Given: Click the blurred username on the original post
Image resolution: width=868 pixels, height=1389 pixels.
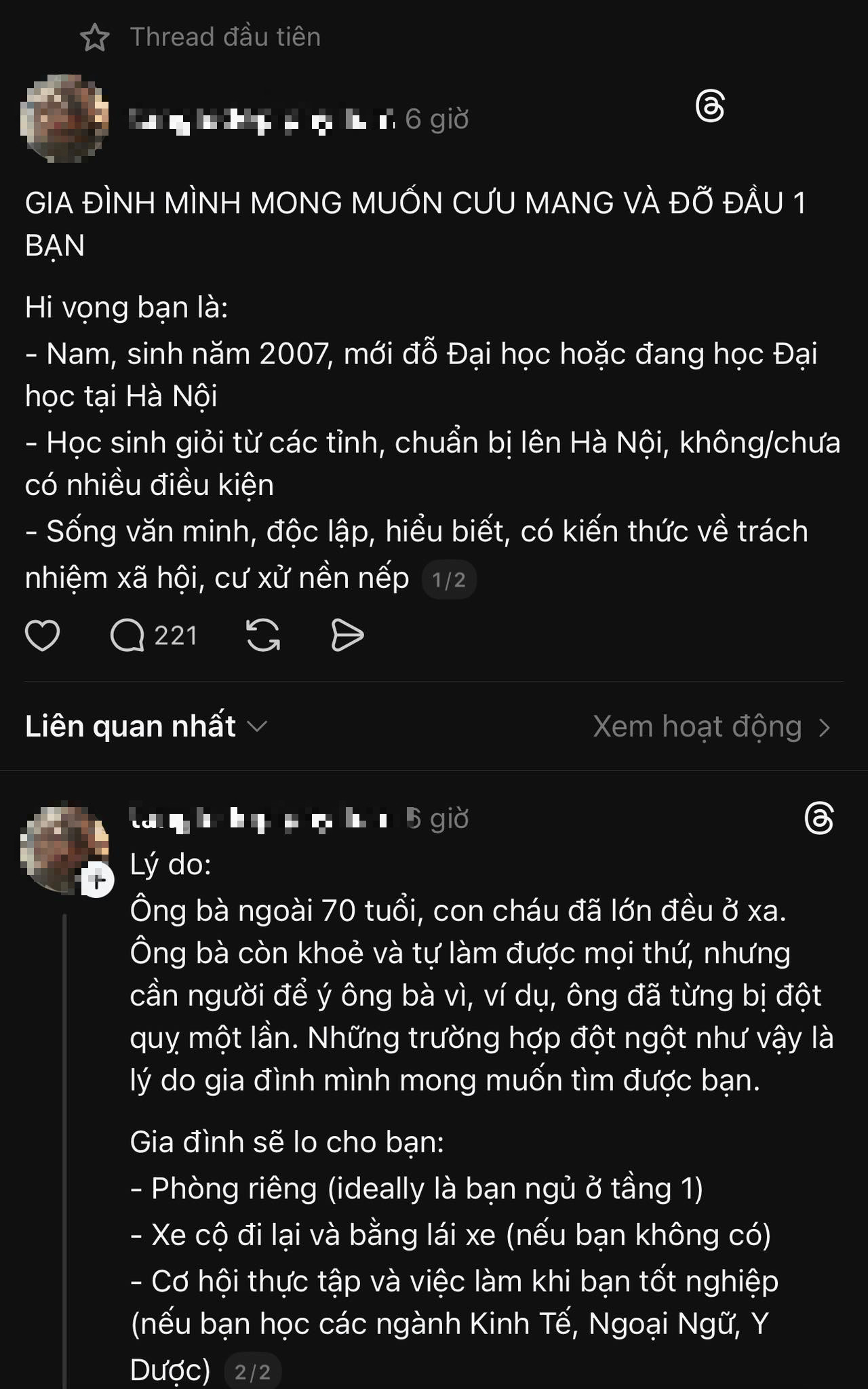Looking at the screenshot, I should [x=261, y=120].
